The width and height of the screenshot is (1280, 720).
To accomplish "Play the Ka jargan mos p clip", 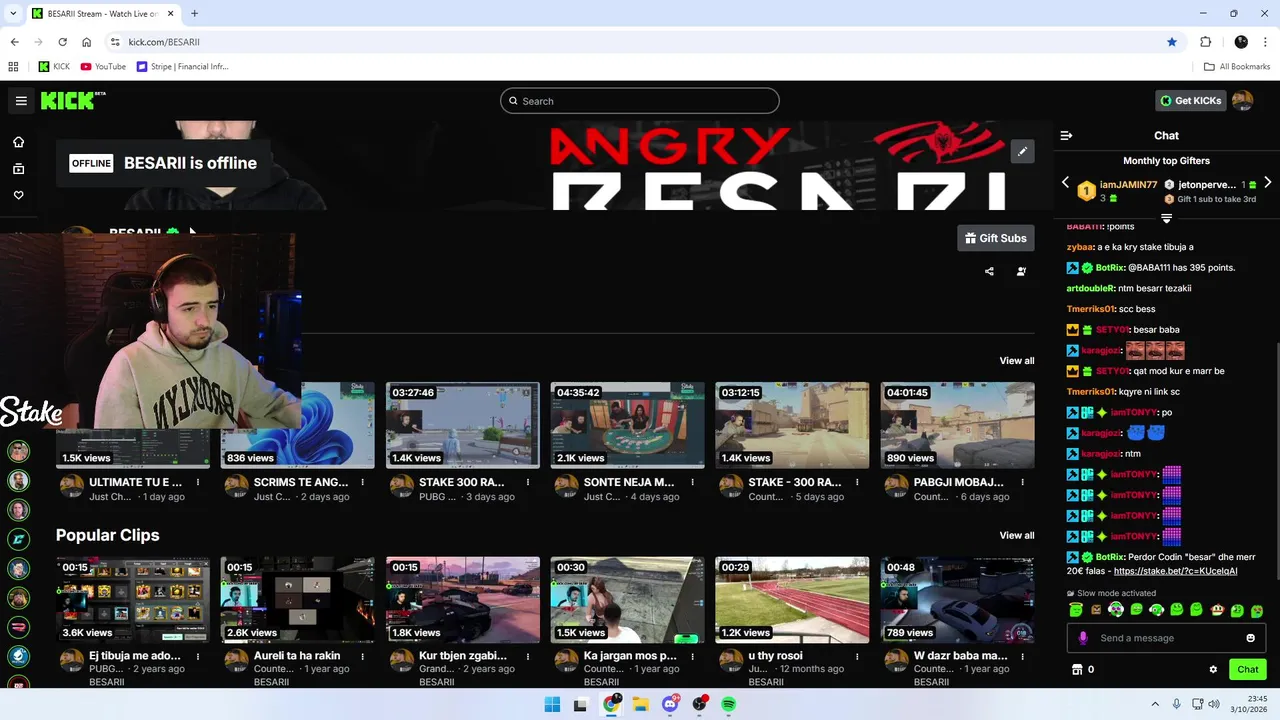I will pyautogui.click(x=627, y=600).
